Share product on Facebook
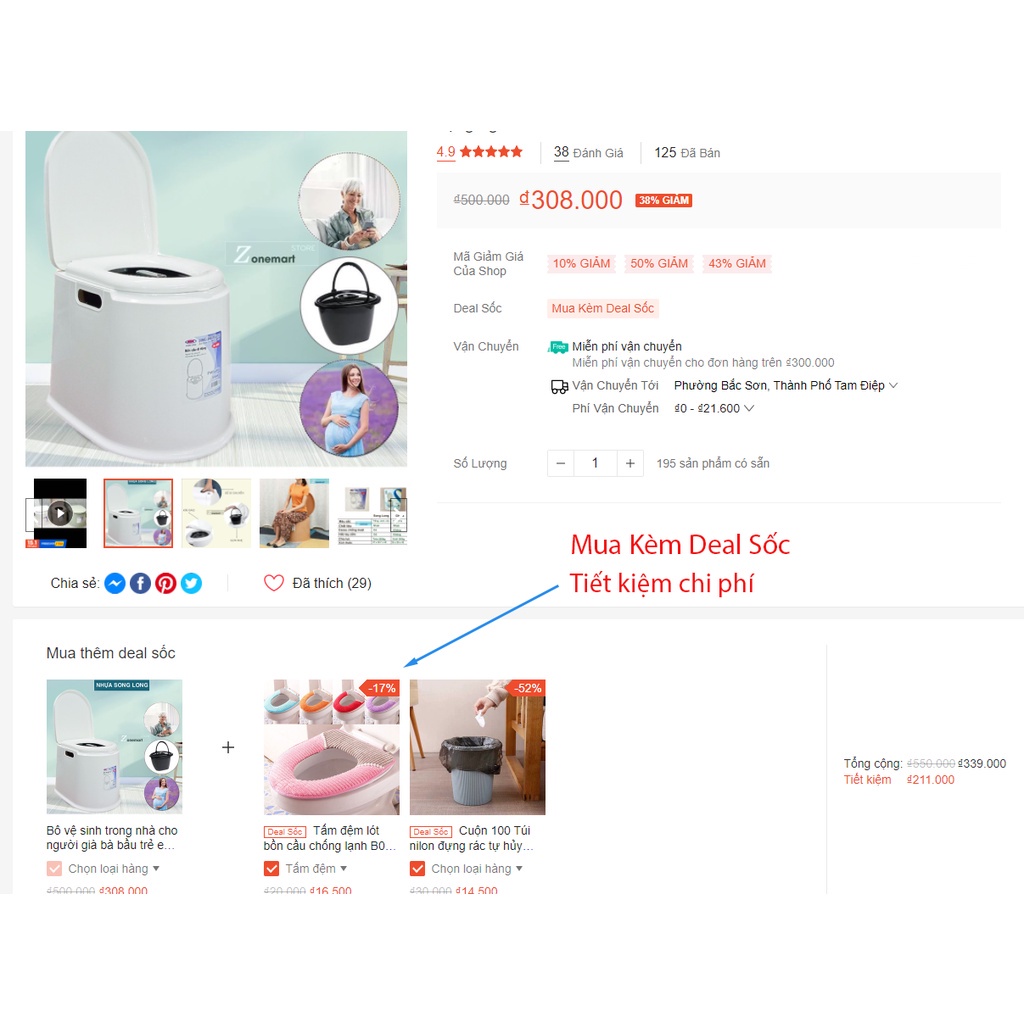 (140, 583)
